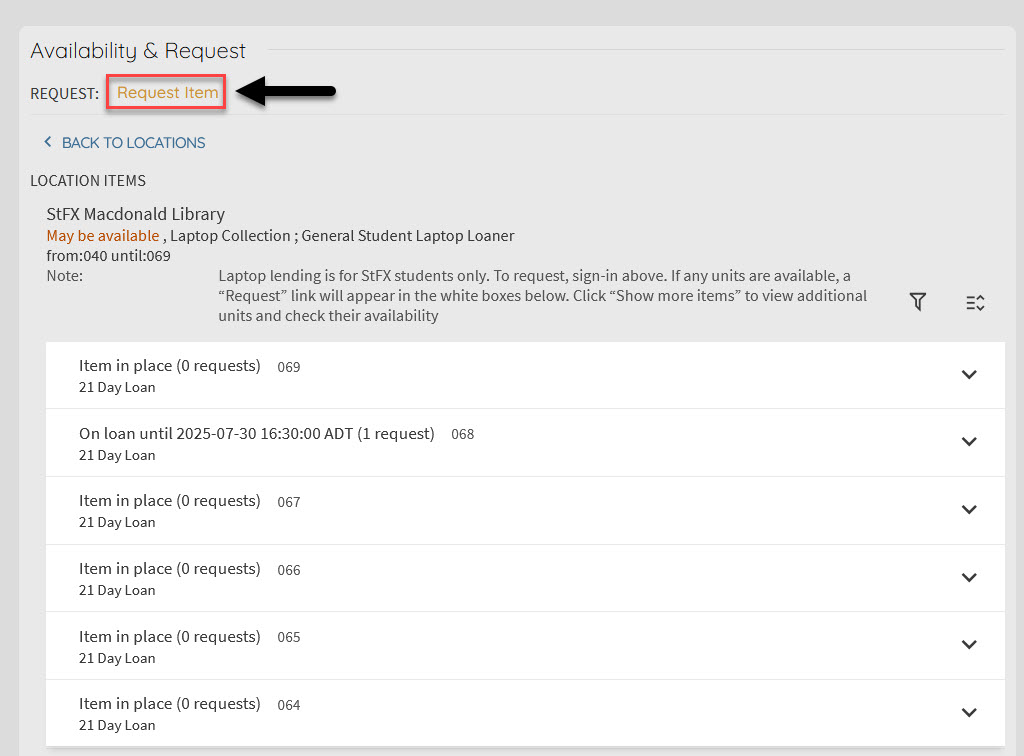Viewport: 1024px width, 756px height.
Task: Expand item 069 details chevron
Action: (968, 375)
